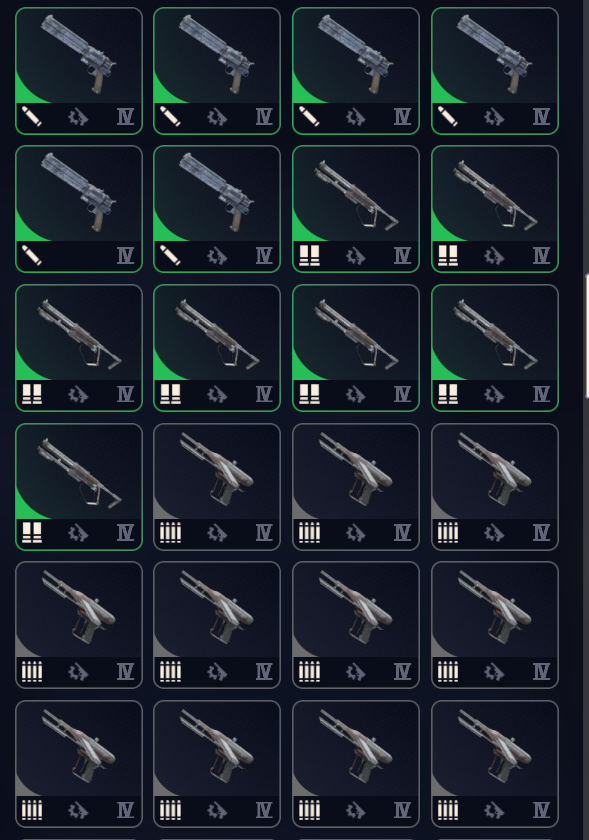Click the gear icon on the fourth-row rightmost pistol card

494,532
